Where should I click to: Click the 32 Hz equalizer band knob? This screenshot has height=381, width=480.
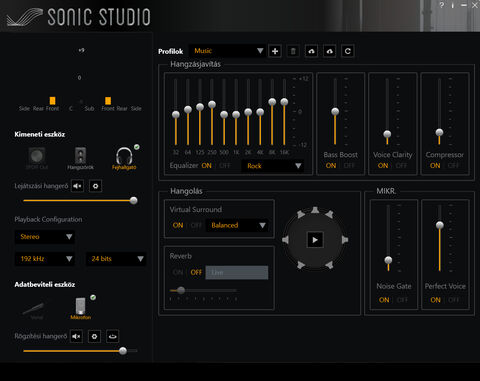176,115
